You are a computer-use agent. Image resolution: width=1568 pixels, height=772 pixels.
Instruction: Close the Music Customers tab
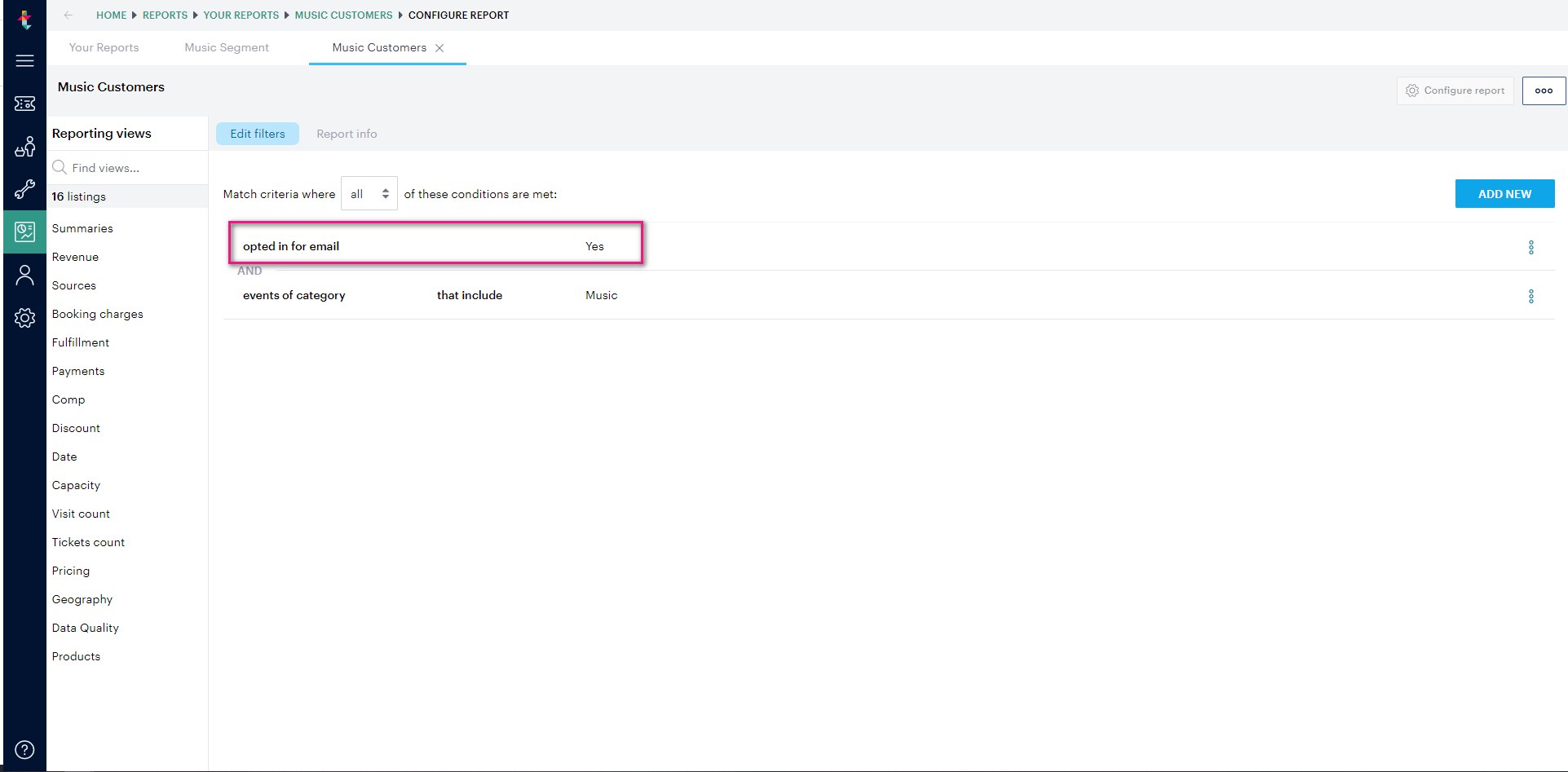point(439,48)
